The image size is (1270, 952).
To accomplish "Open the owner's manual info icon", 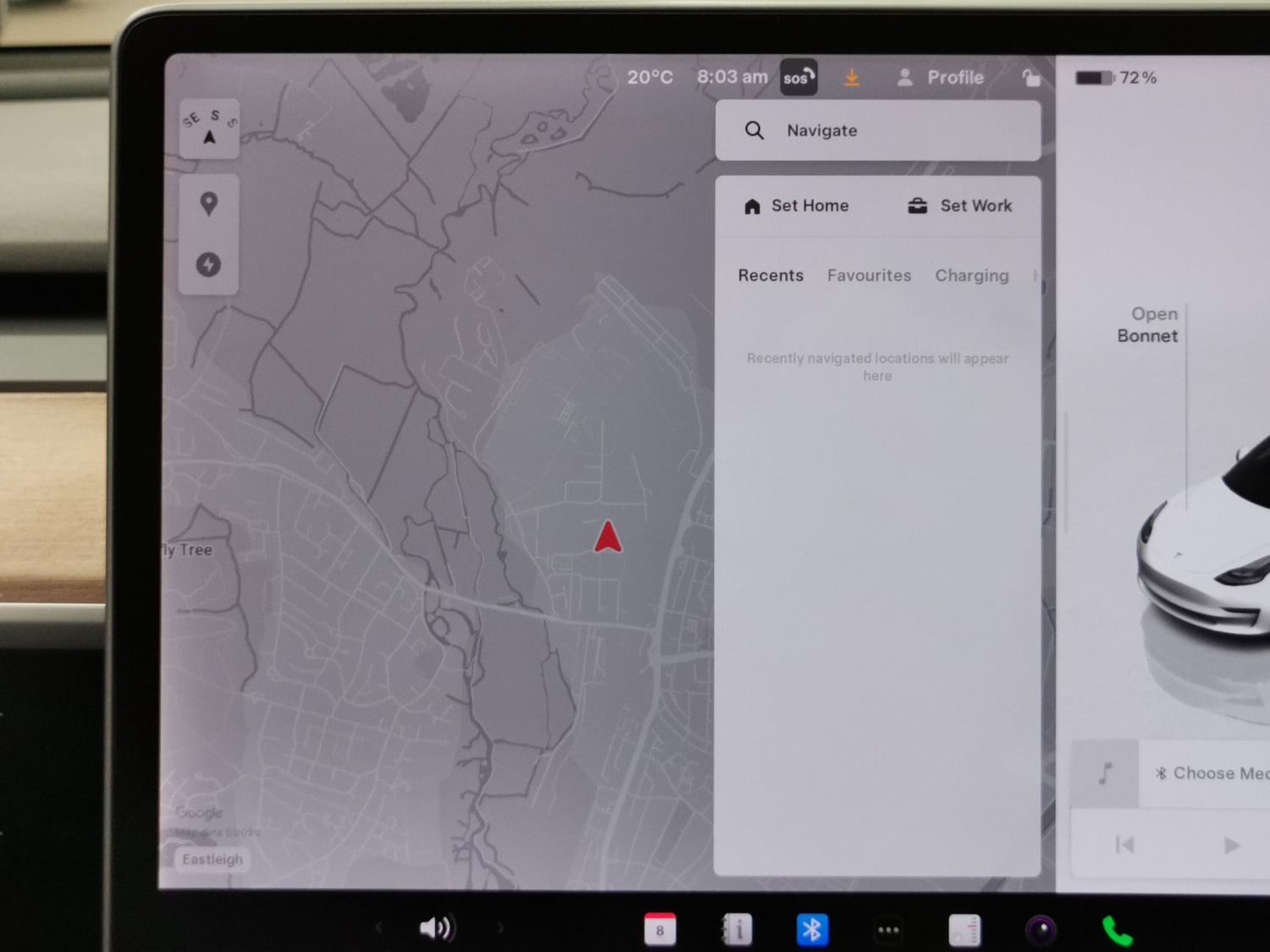I will [x=737, y=930].
